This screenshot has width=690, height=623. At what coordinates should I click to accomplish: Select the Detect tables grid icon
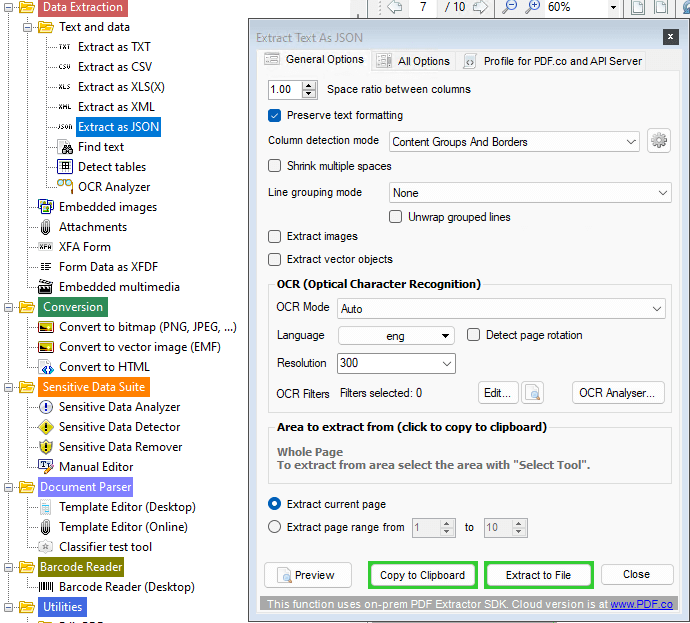(x=65, y=166)
